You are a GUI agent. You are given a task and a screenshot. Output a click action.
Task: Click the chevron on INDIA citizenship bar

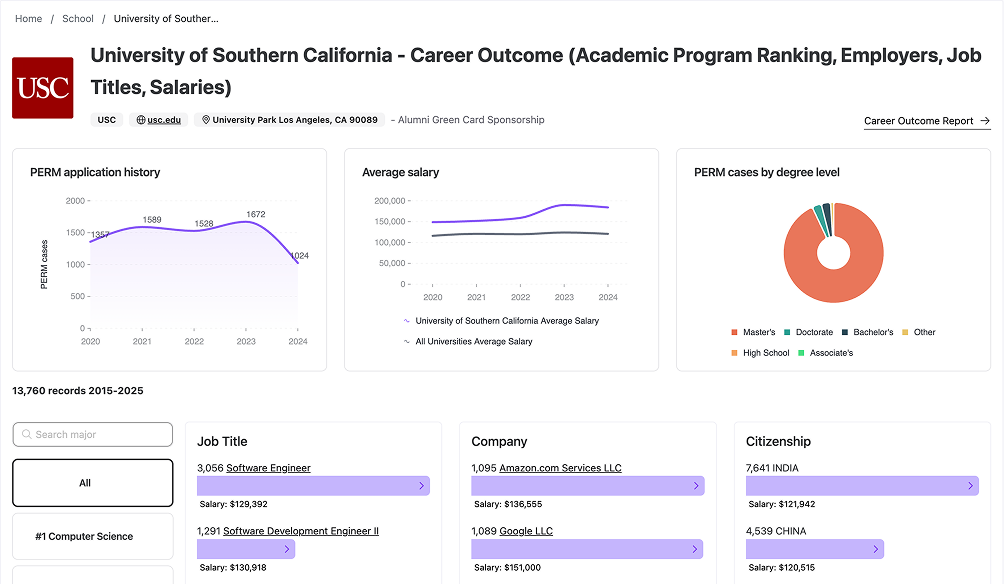coord(970,486)
